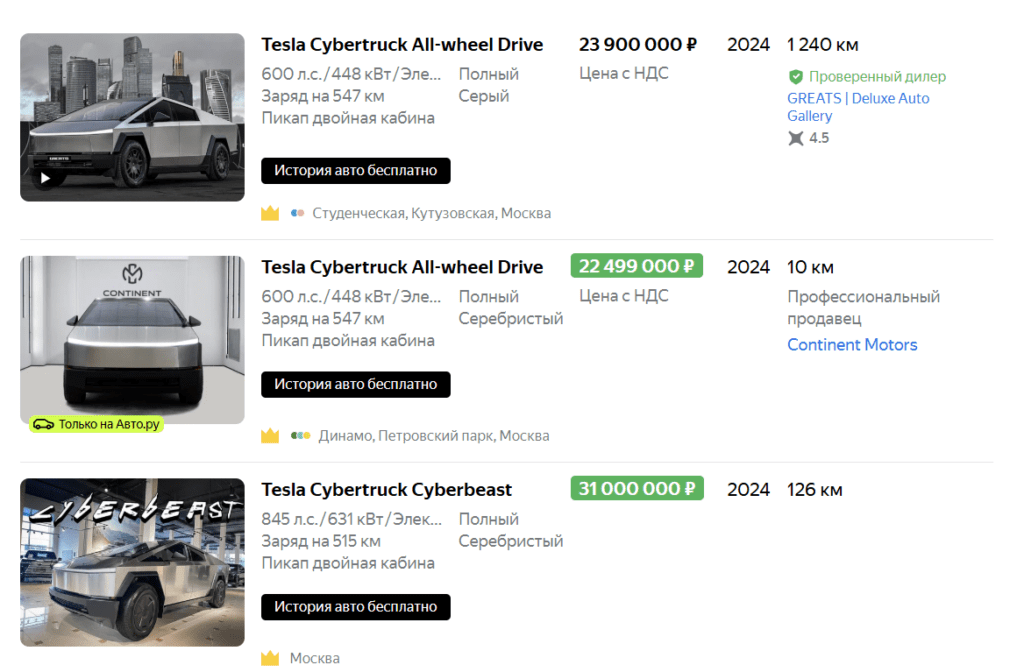The width and height of the screenshot is (1024, 672).
Task: Click the green 22 499 000 ₽ price badge
Action: click(636, 266)
